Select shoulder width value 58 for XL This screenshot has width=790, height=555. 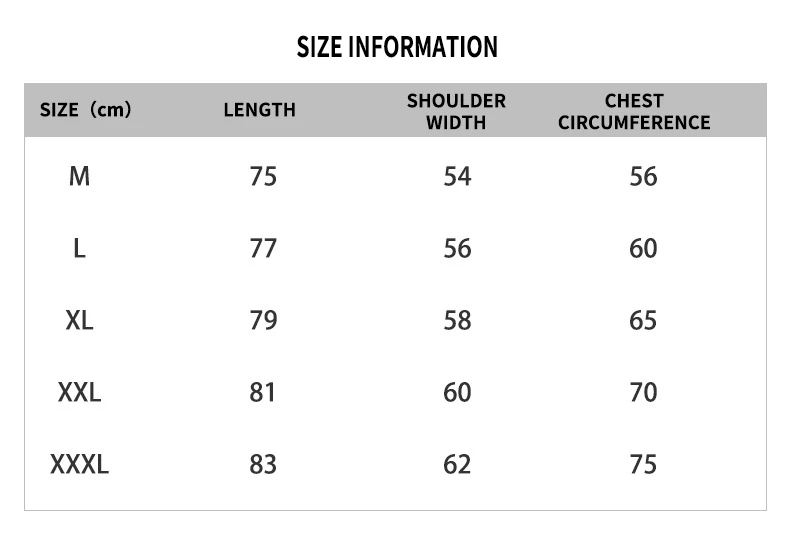tap(457, 321)
